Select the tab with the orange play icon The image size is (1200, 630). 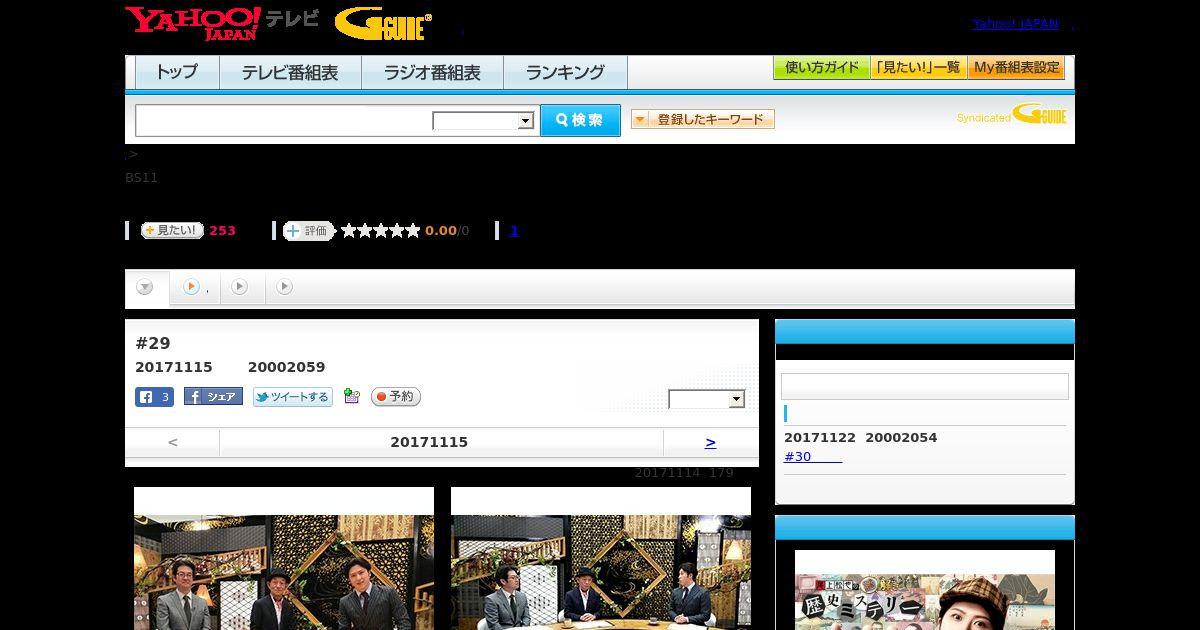(195, 288)
